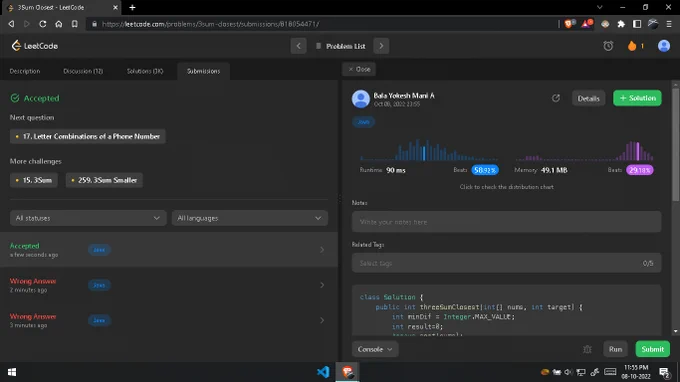The image size is (680, 382).
Task: Open a new browser tab
Action: [x=132, y=7]
